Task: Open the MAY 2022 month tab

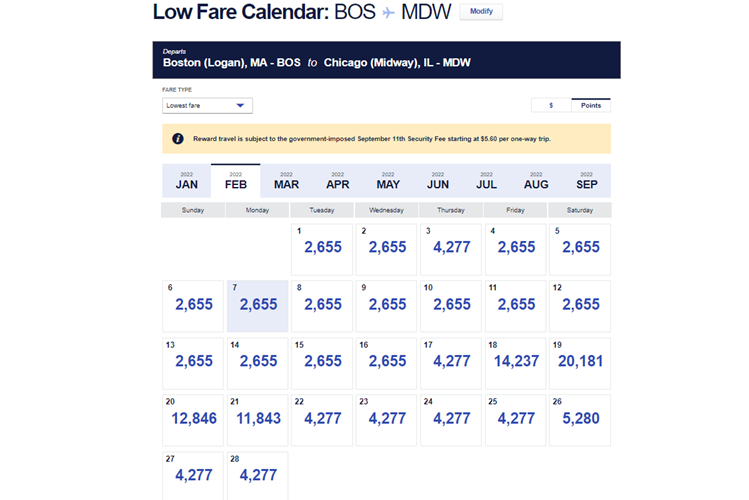Action: point(388,181)
